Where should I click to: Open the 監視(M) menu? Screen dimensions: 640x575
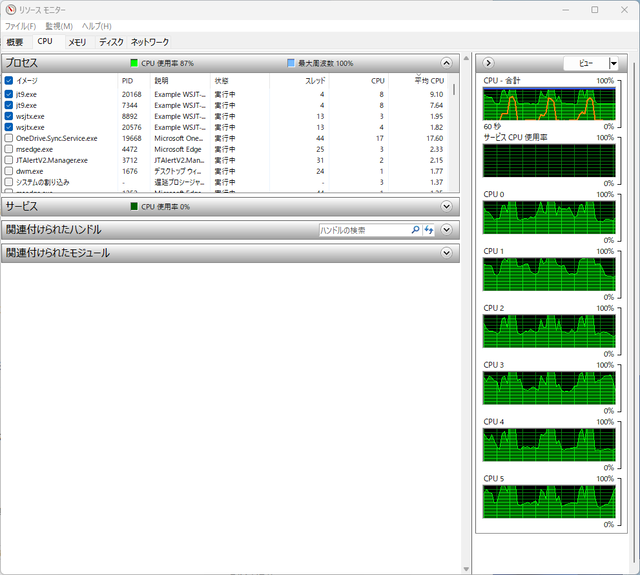pos(59,26)
